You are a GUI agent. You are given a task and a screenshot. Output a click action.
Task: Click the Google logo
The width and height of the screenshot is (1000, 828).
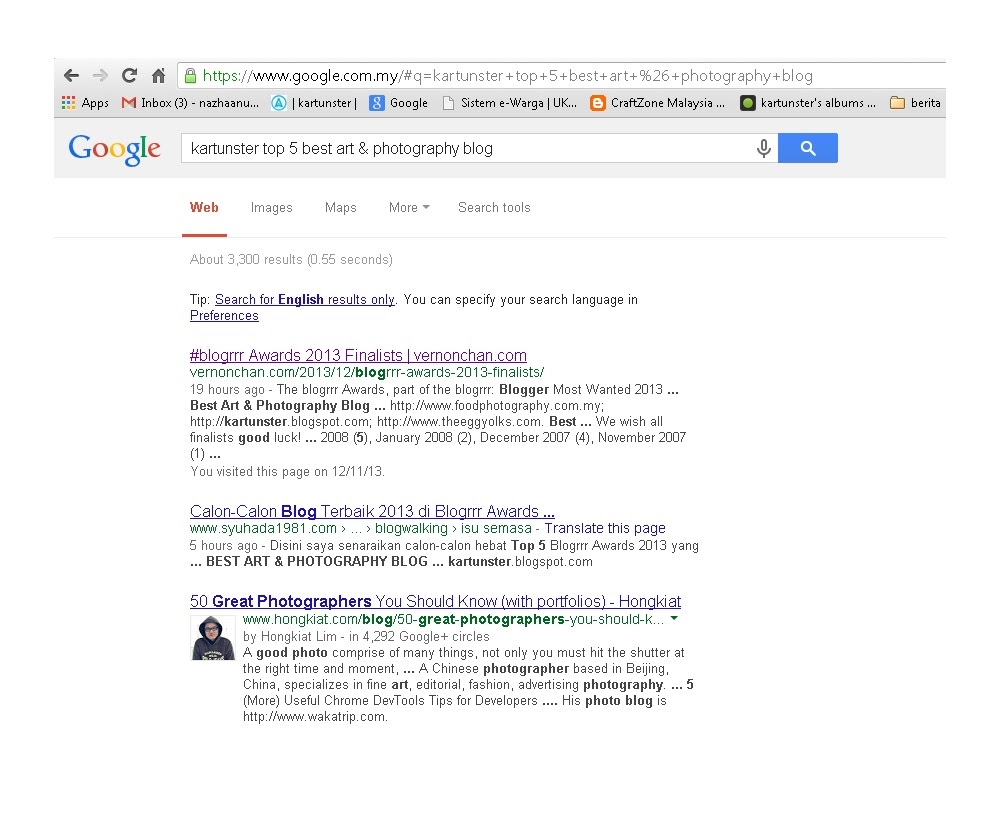(115, 149)
